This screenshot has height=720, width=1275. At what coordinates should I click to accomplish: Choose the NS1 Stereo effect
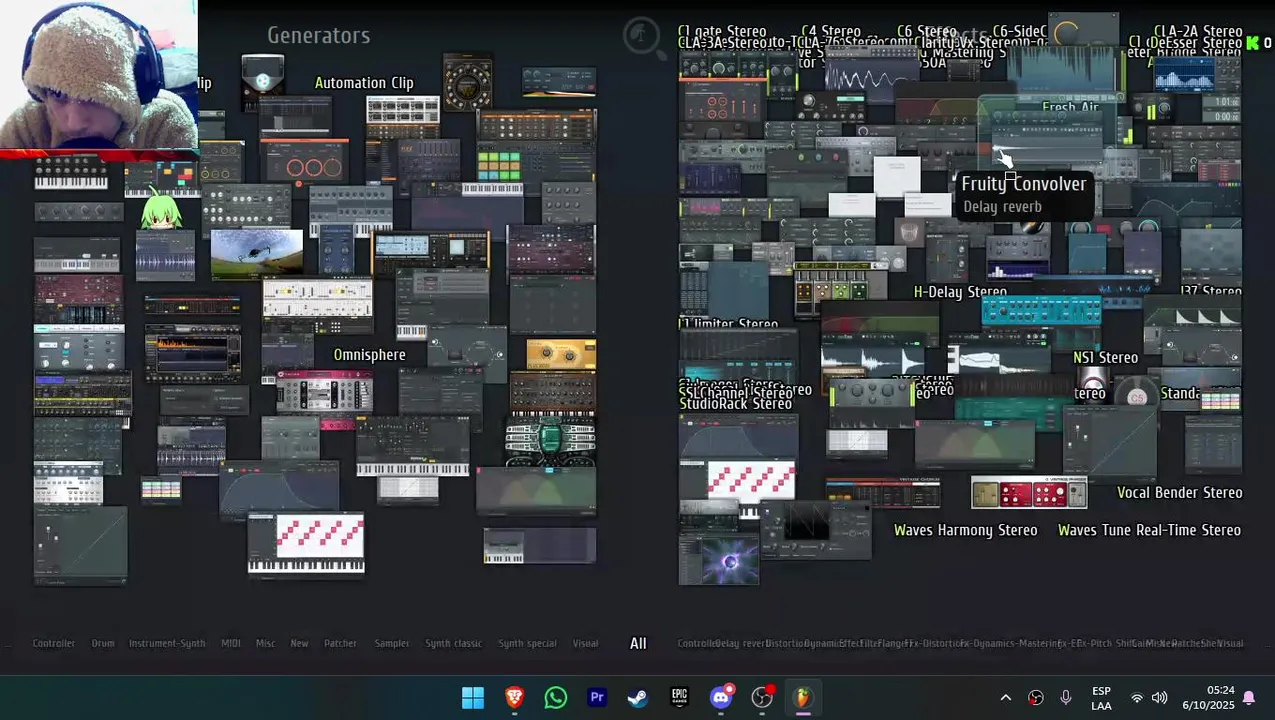click(1105, 357)
